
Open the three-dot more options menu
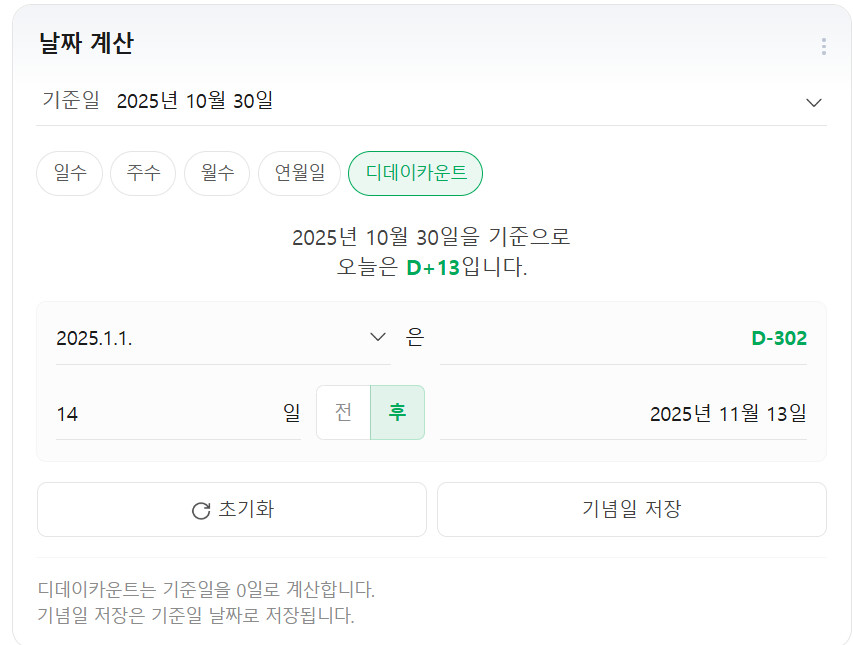[x=823, y=46]
